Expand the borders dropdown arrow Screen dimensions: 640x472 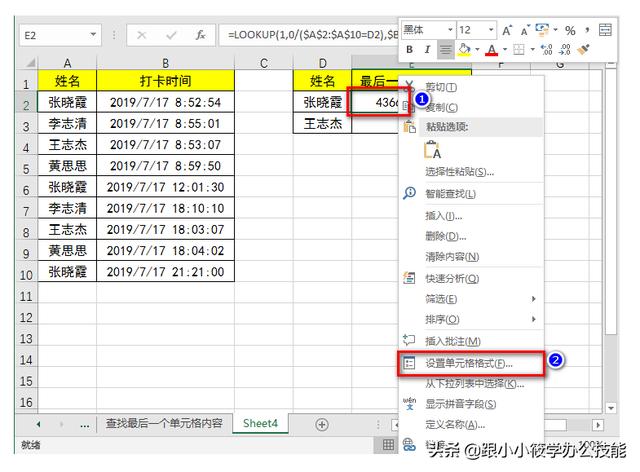[532, 50]
